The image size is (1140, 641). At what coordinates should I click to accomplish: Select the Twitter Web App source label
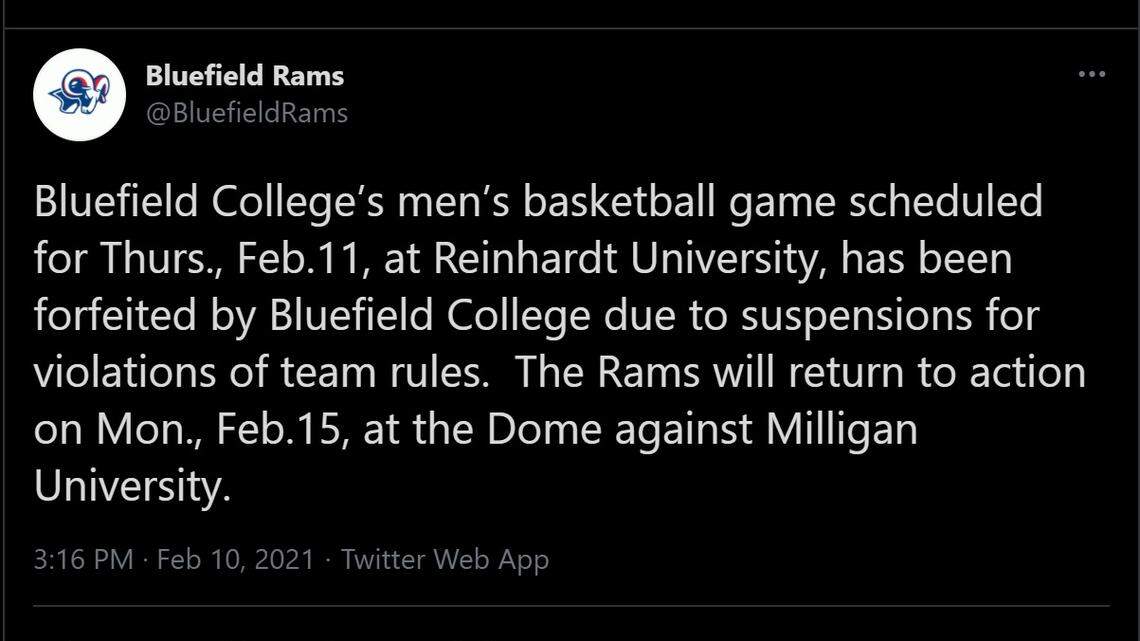(x=446, y=559)
